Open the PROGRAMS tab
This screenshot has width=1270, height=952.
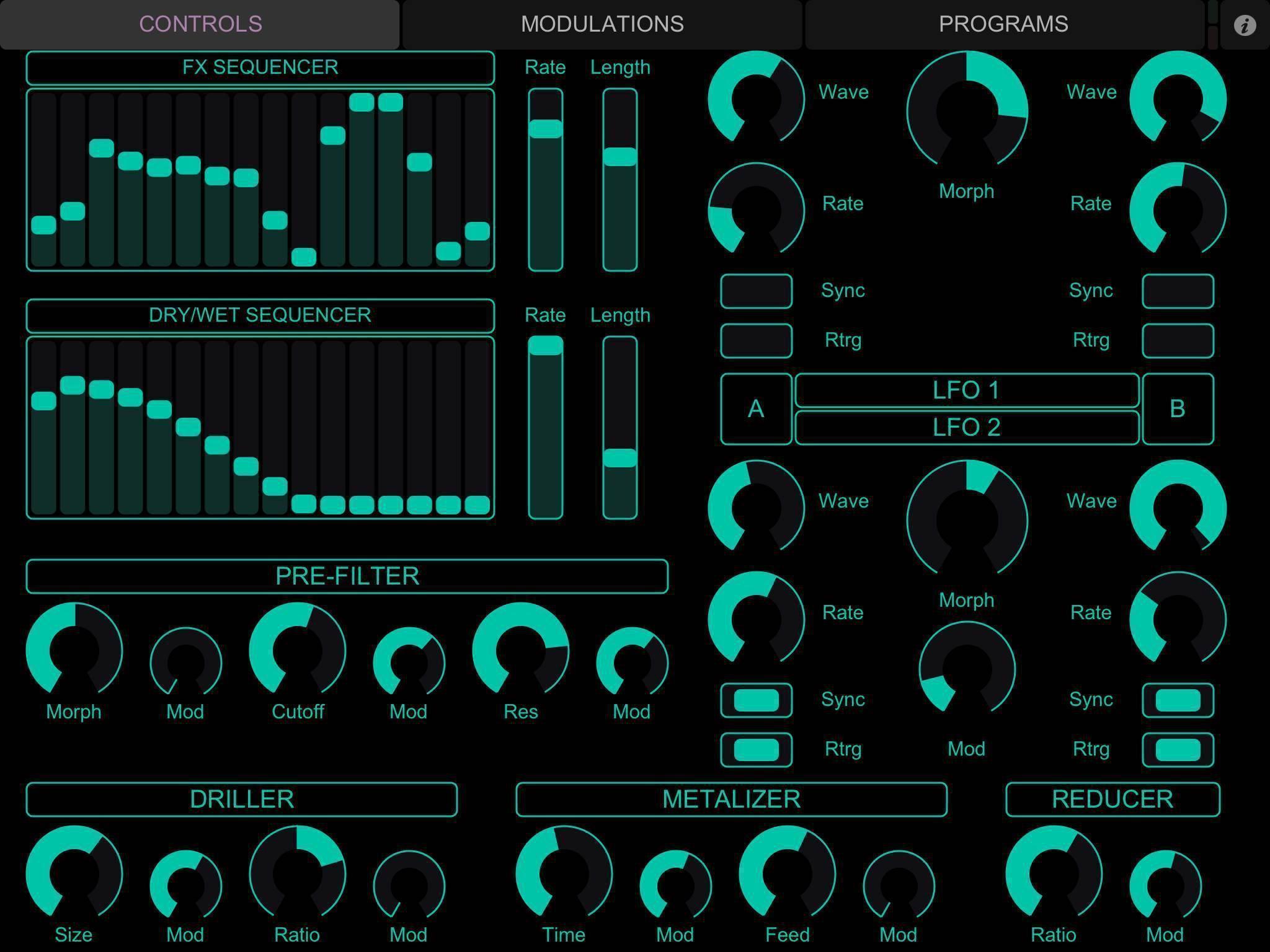[x=1004, y=24]
